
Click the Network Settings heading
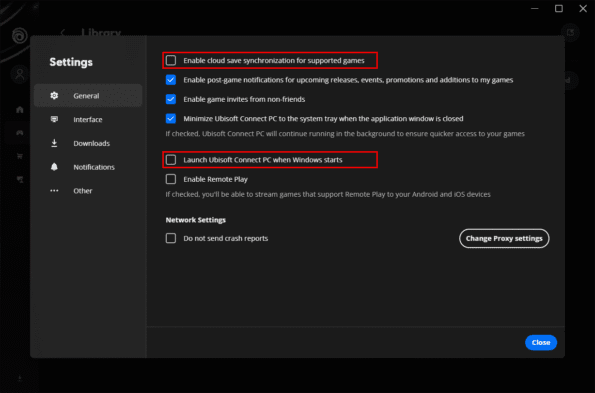196,220
